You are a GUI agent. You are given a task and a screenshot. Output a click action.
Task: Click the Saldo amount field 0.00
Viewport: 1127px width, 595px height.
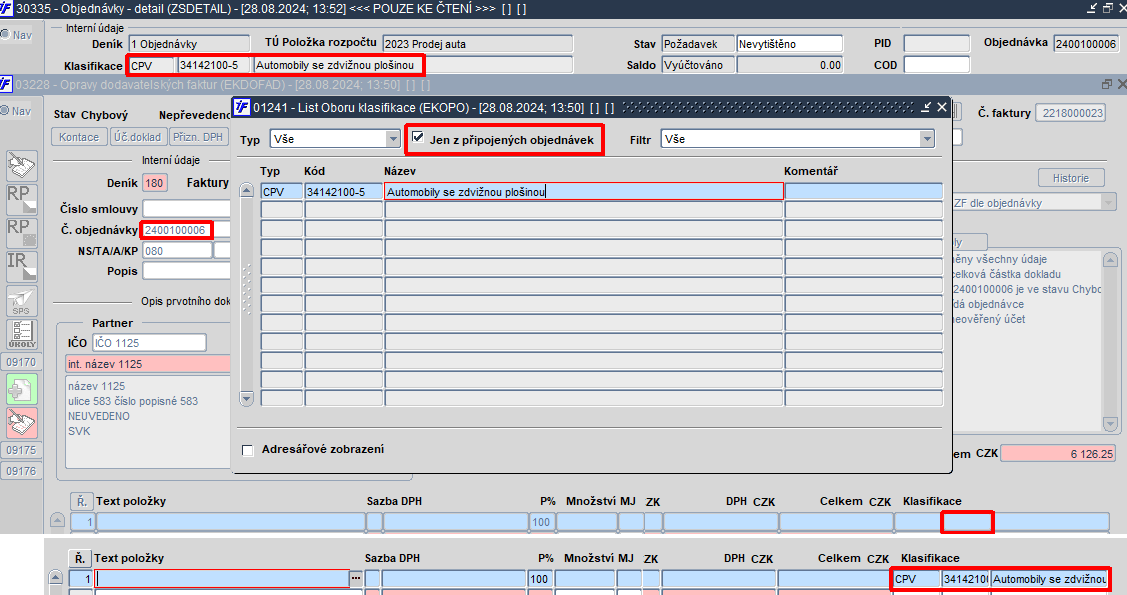(x=790, y=65)
